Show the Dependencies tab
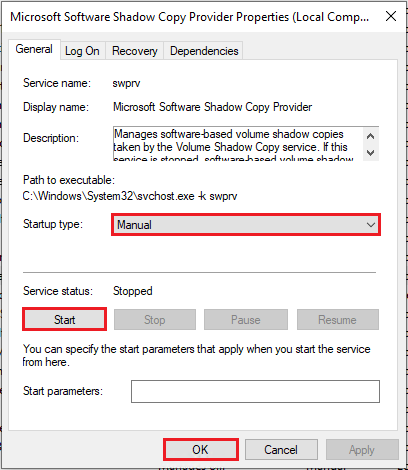408x470 pixels. point(204,51)
